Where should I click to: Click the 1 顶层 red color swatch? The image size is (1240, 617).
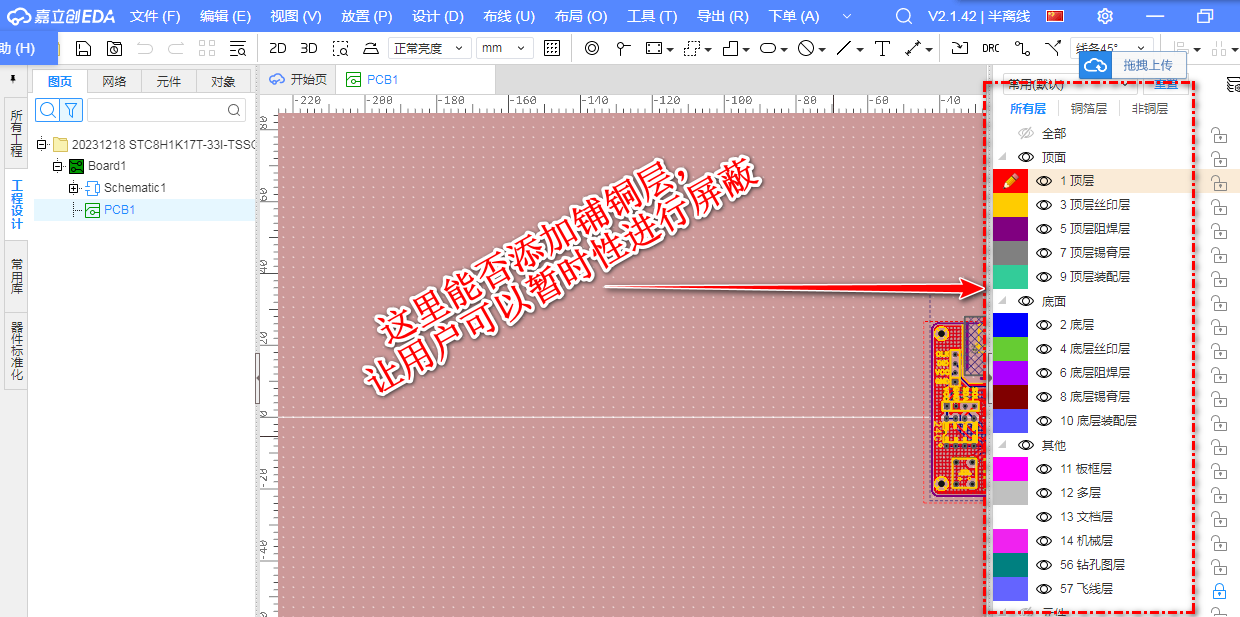[x=1011, y=181]
